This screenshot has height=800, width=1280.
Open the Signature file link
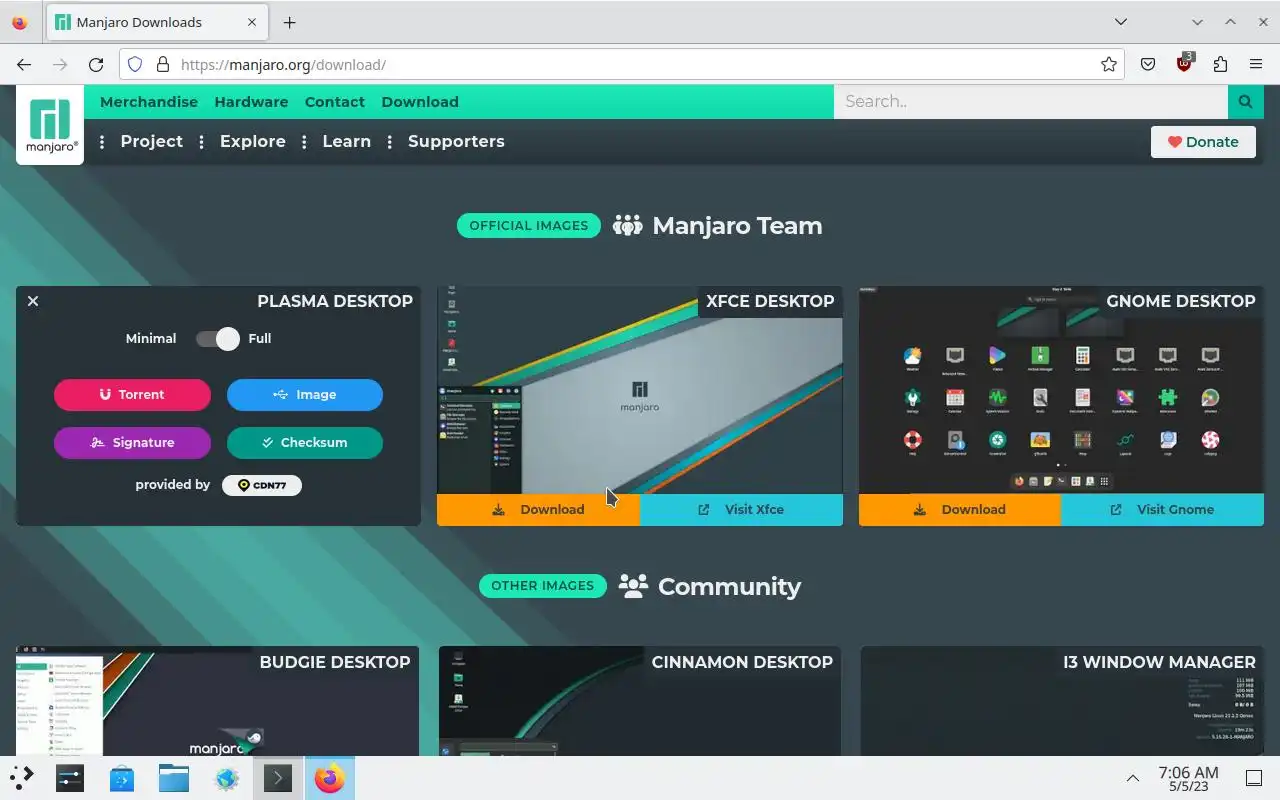[x=132, y=442]
